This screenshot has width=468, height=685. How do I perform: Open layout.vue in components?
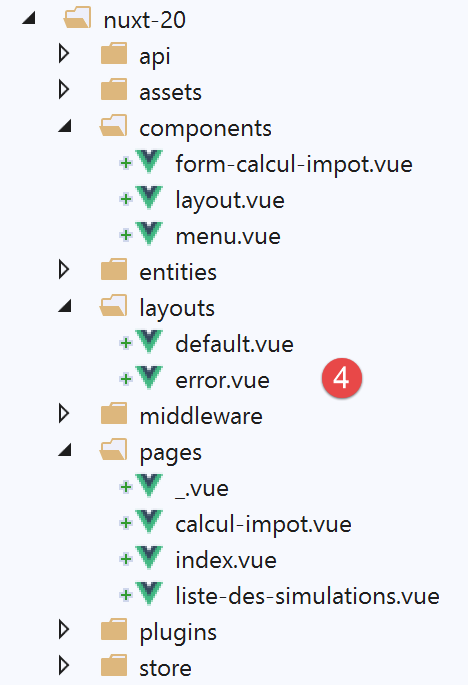pos(230,201)
